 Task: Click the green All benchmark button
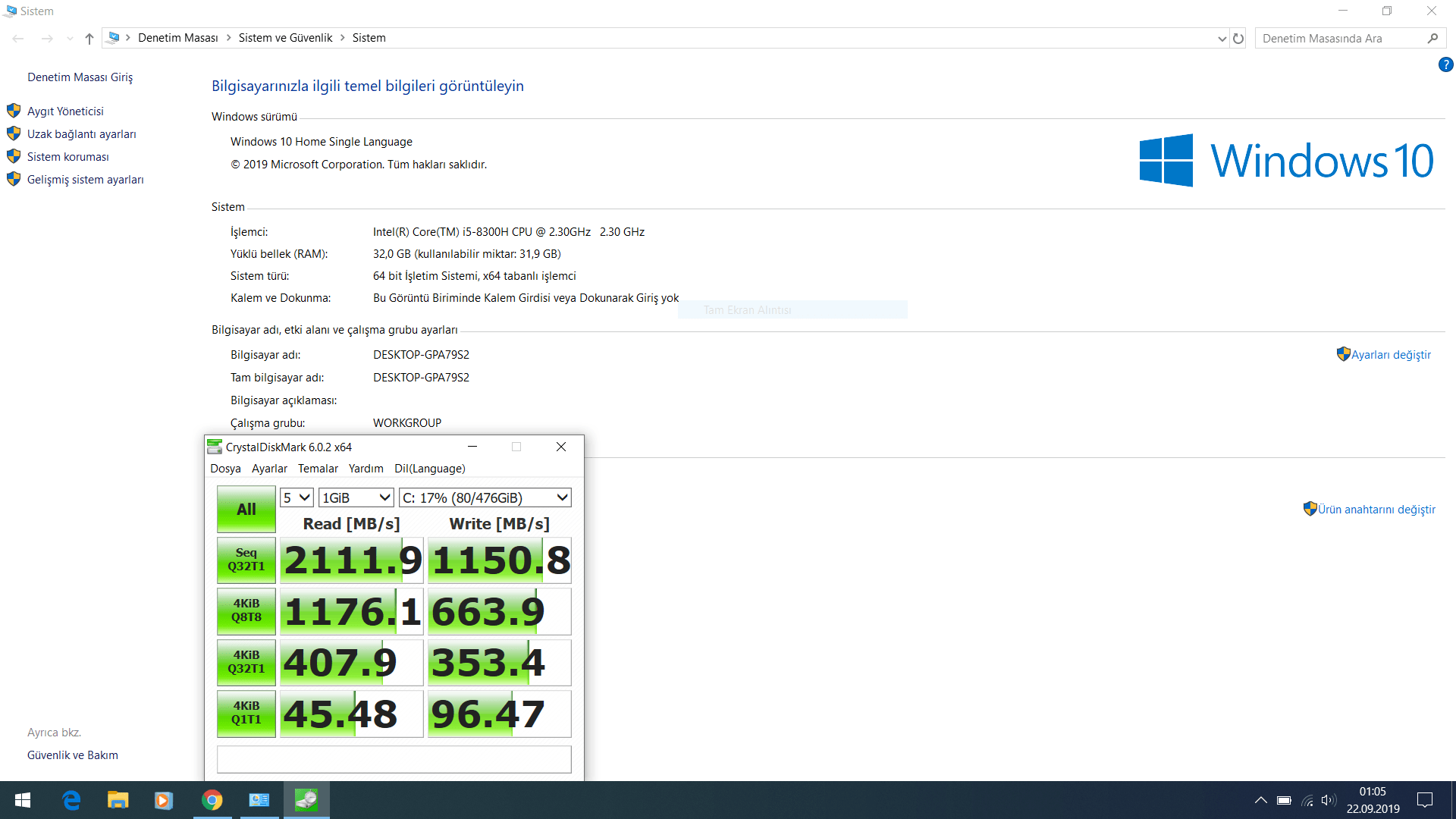tap(246, 510)
